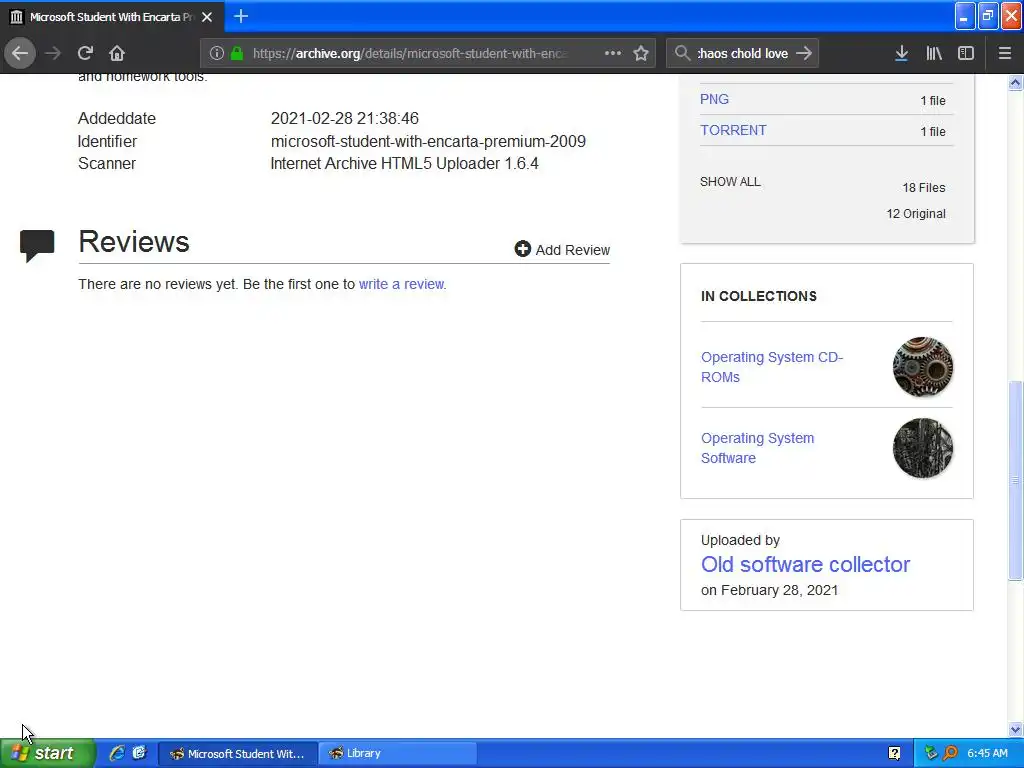Click the forward navigation arrow

pyautogui.click(x=53, y=53)
